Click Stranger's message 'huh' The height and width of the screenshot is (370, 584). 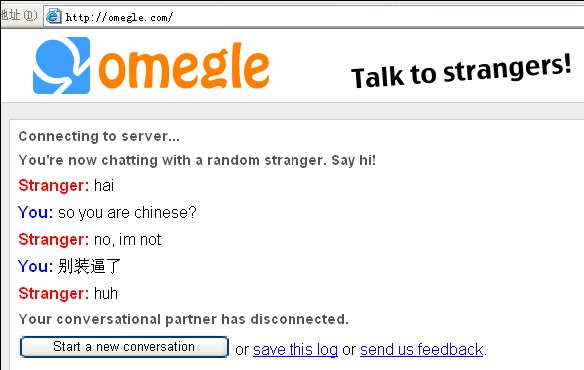tap(106, 294)
